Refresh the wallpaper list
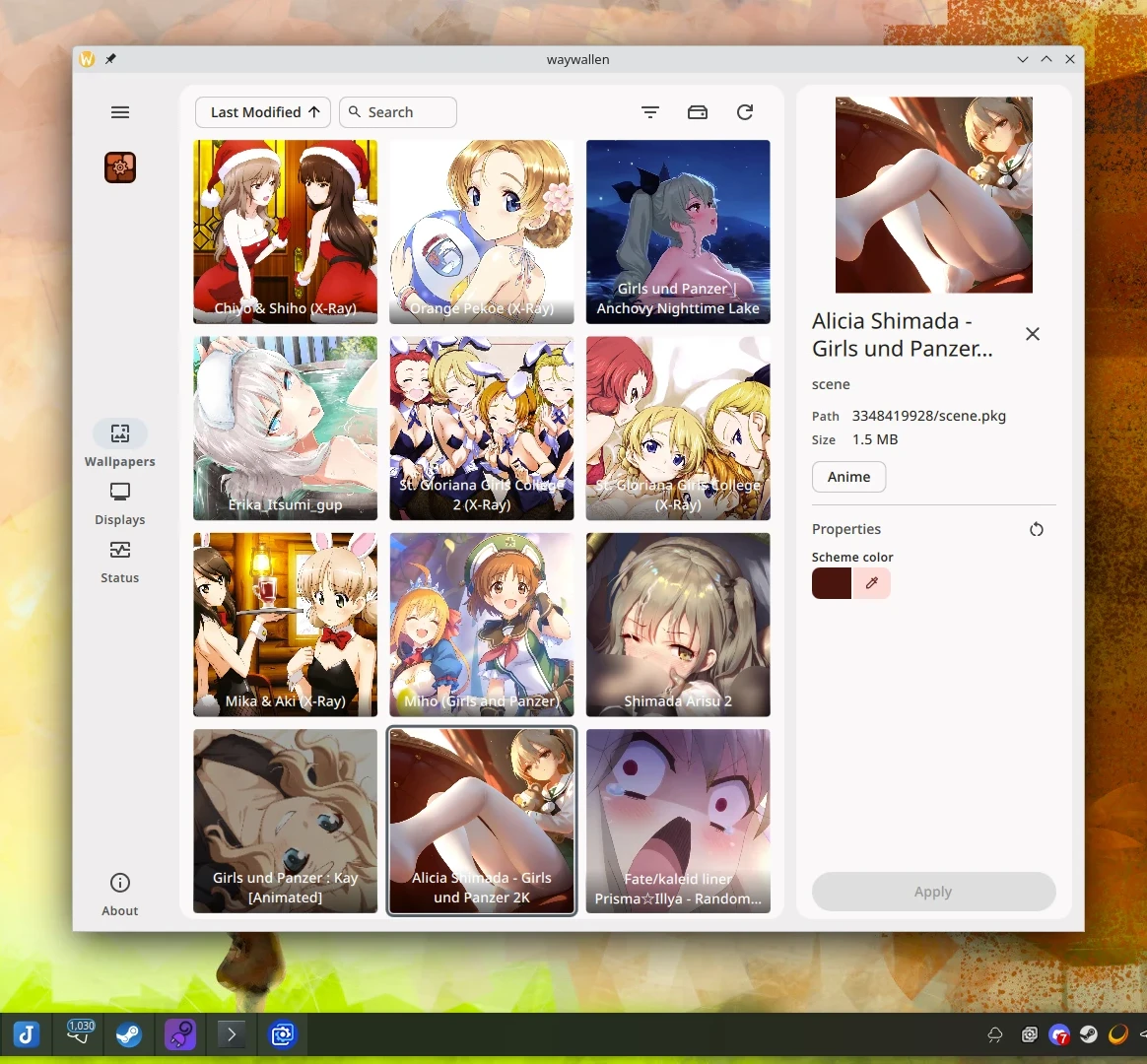Viewport: 1147px width, 1064px height. tap(745, 112)
